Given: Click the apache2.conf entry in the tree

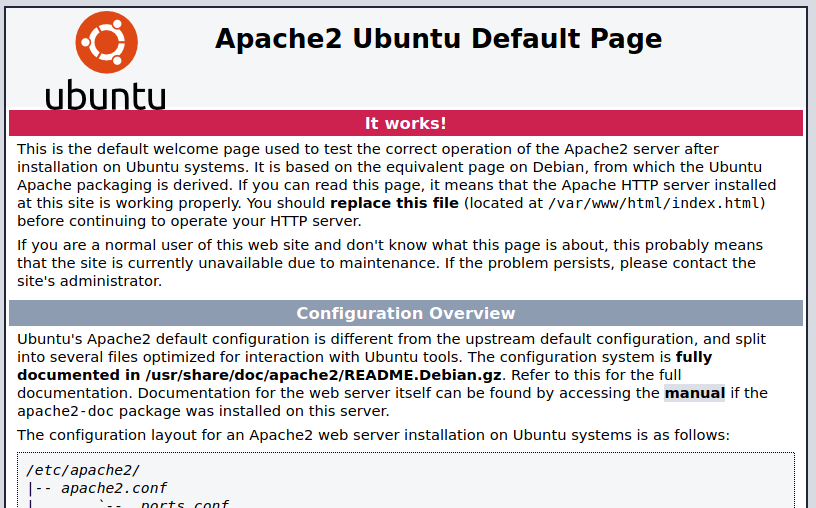Looking at the screenshot, I should [113, 488].
